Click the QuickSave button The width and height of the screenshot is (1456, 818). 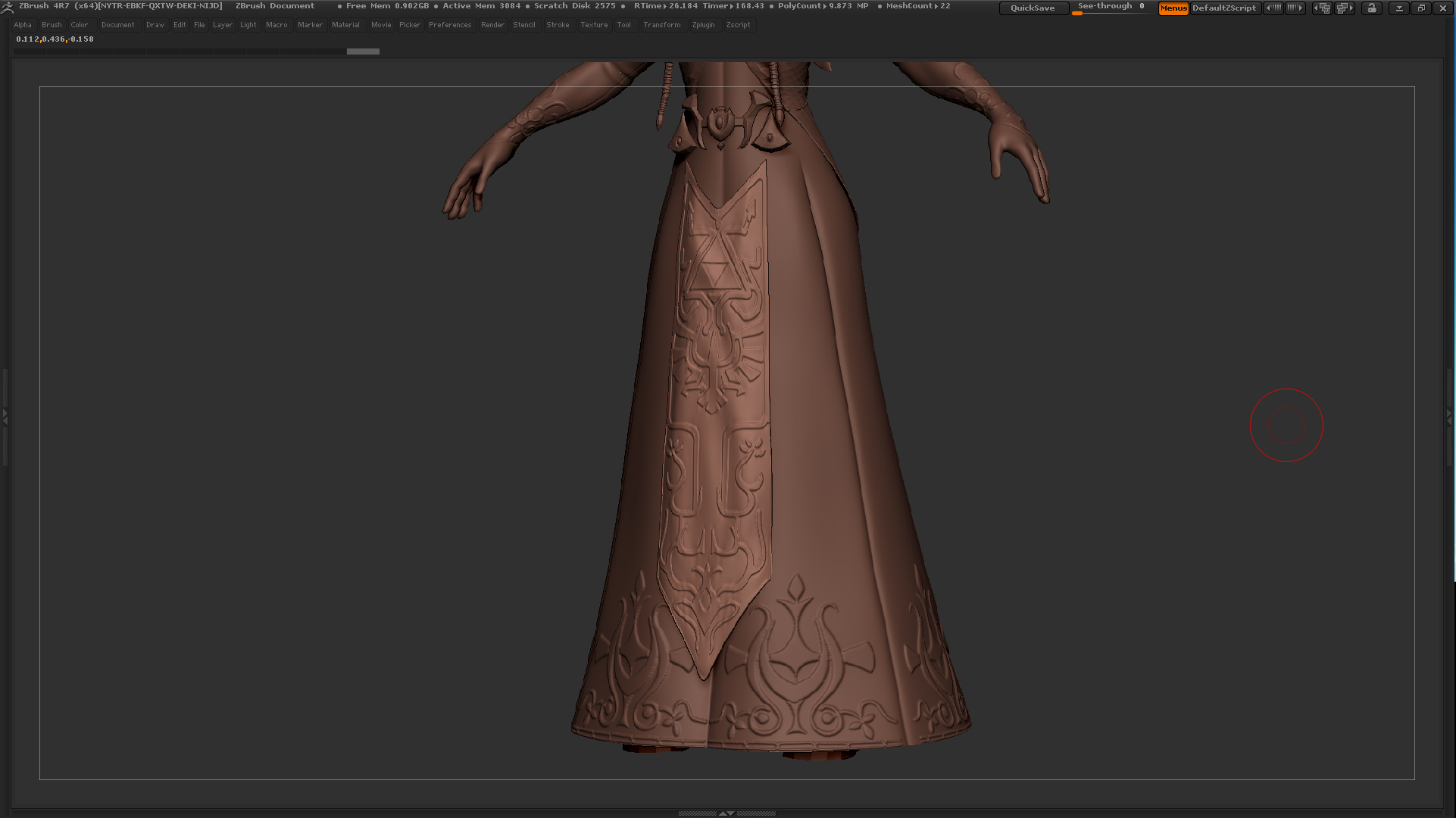point(1033,8)
